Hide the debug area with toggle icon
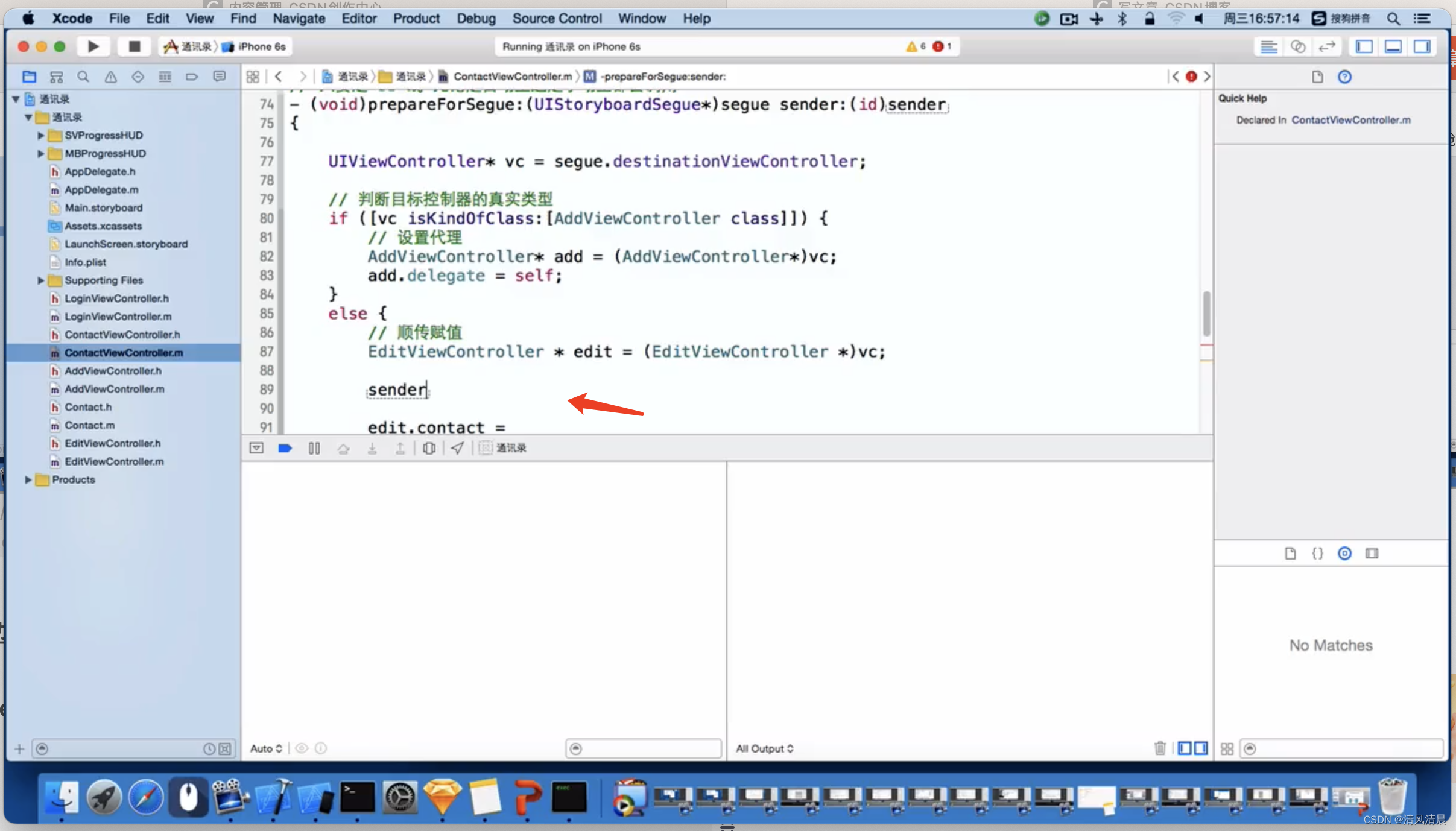Screen dimensions: 1456x831 (256, 448)
